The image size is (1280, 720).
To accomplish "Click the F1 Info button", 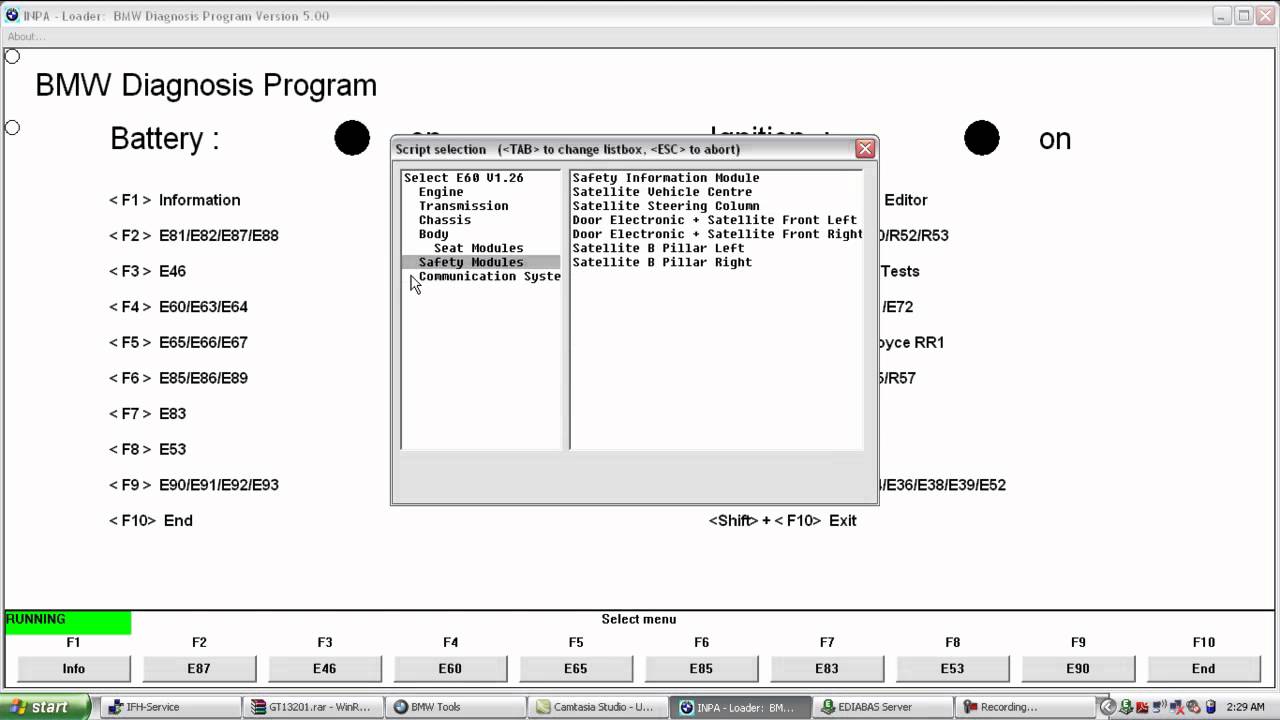I will coord(74,668).
